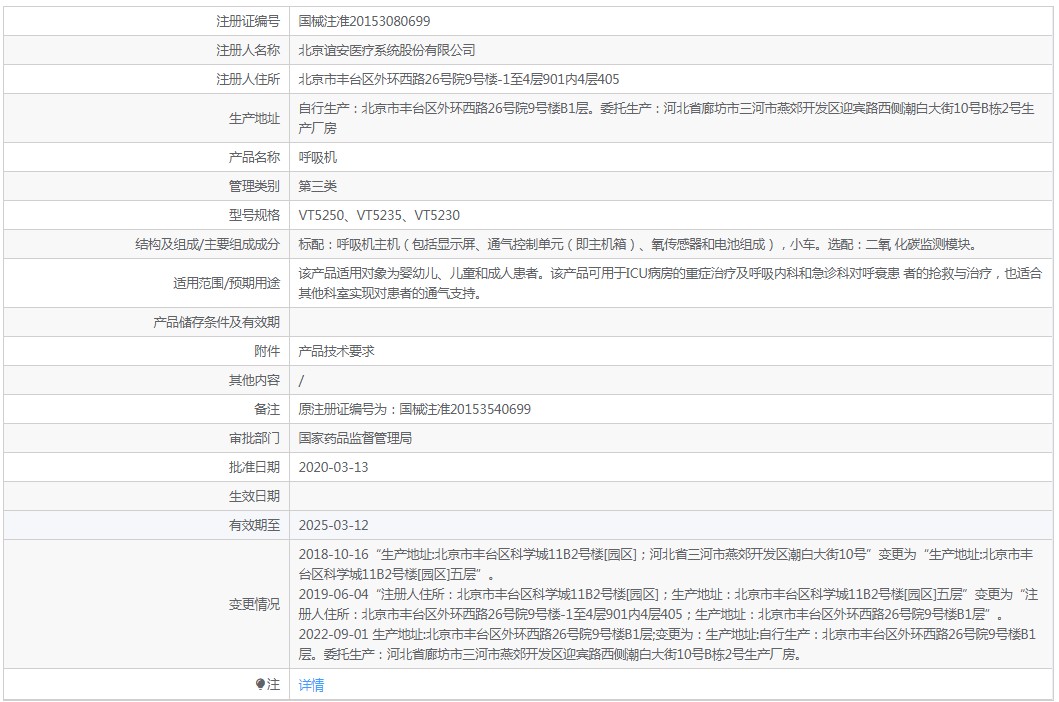Click the 适用范围/预期用途 label
The width and height of the screenshot is (1059, 702).
coord(226,283)
